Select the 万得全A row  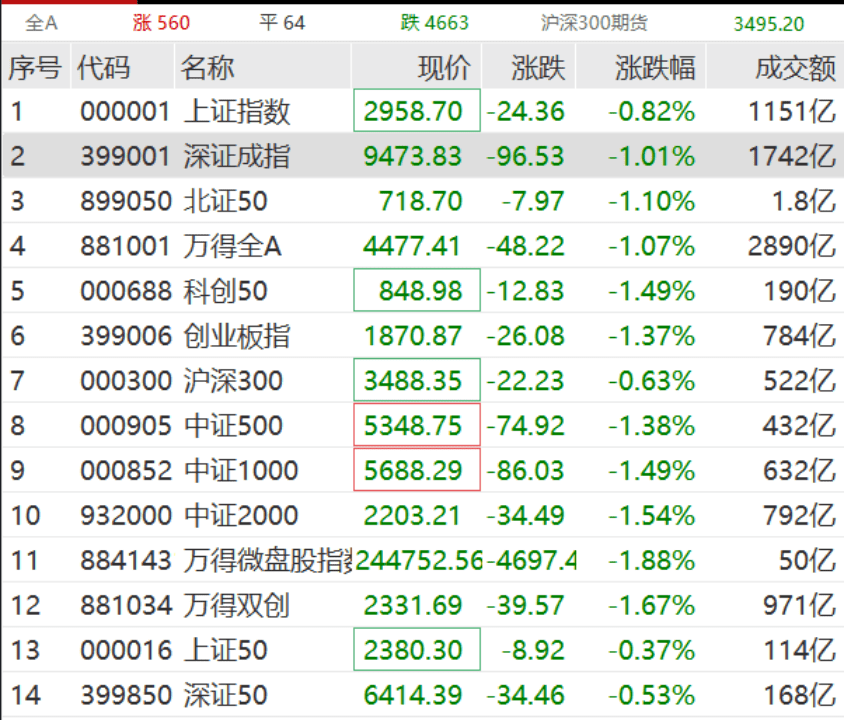233,246
